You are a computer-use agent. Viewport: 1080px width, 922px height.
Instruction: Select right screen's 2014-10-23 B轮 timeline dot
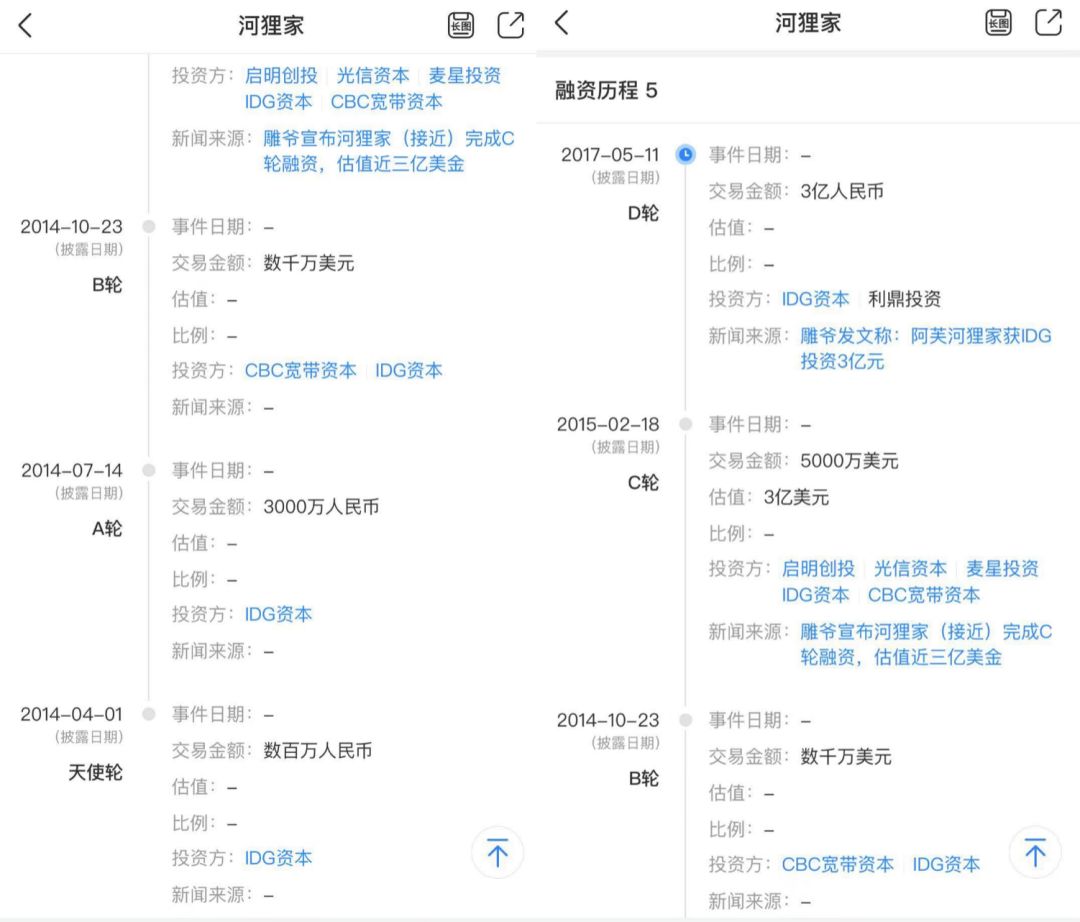pos(685,720)
